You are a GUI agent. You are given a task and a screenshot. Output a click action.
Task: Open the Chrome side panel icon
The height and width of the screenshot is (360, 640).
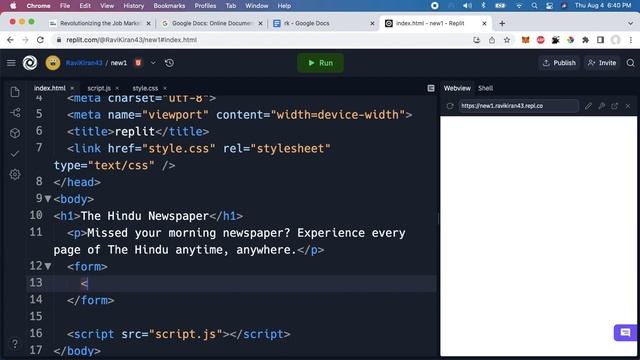click(x=600, y=40)
